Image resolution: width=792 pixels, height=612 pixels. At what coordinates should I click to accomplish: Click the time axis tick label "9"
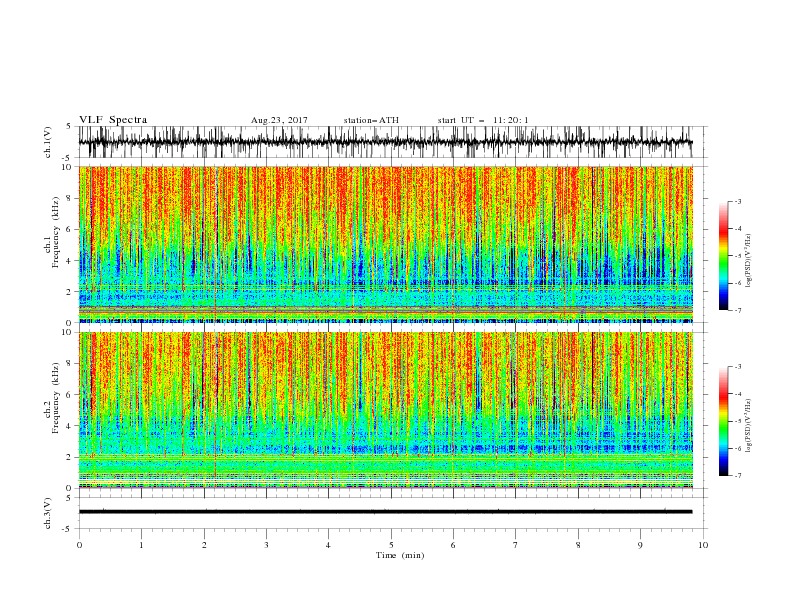click(640, 545)
